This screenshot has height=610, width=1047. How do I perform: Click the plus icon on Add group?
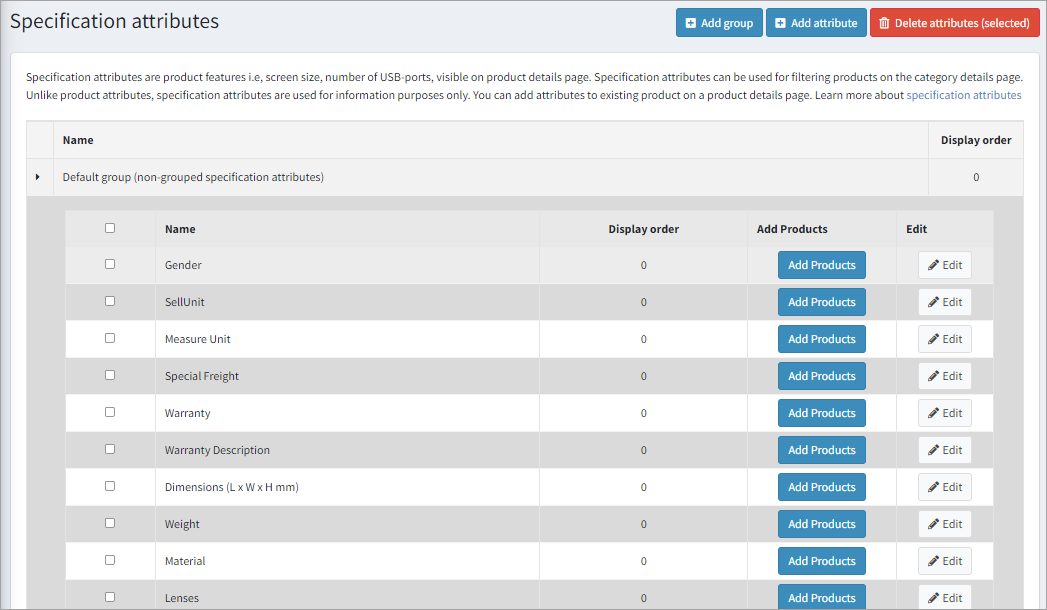(690, 23)
